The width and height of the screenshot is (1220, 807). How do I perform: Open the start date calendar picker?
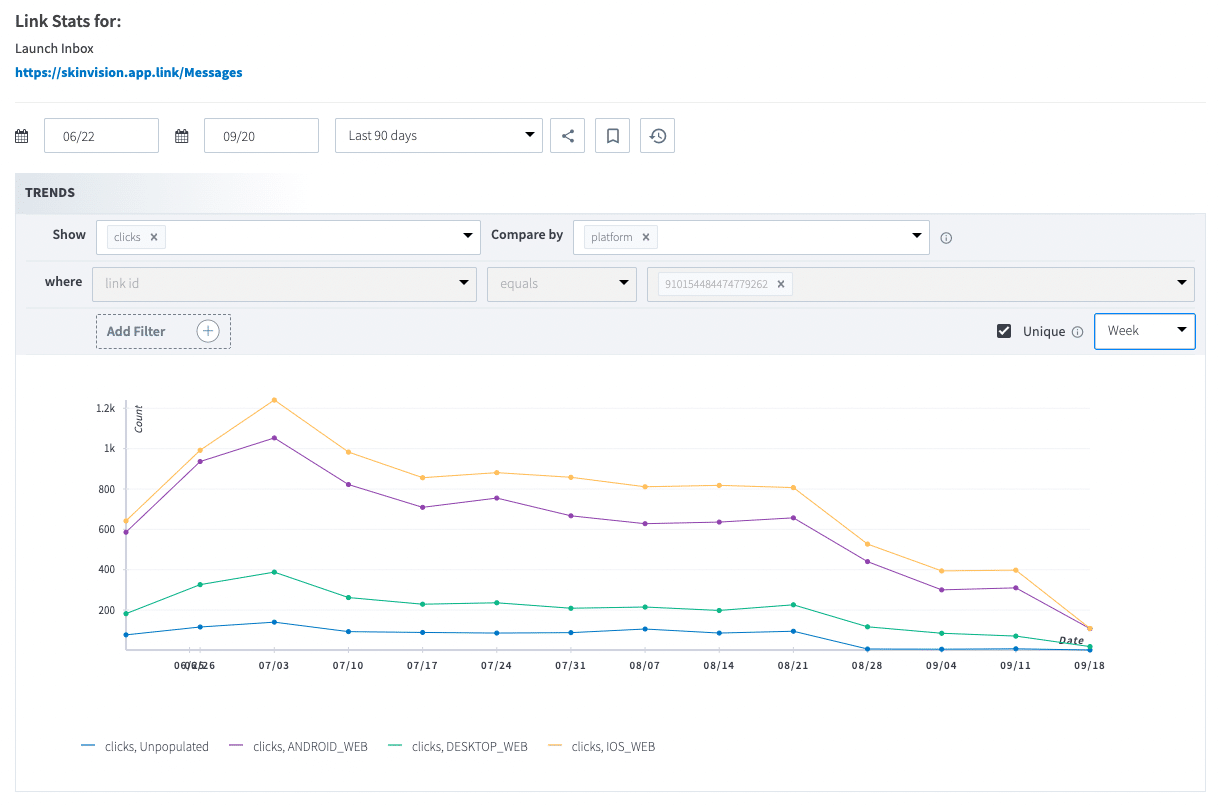[21, 135]
